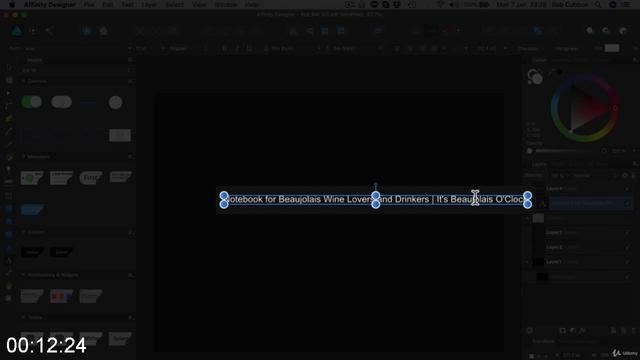Viewport: 640px width, 360px height.
Task: Select the green toggle switch asset
Action: [31, 102]
